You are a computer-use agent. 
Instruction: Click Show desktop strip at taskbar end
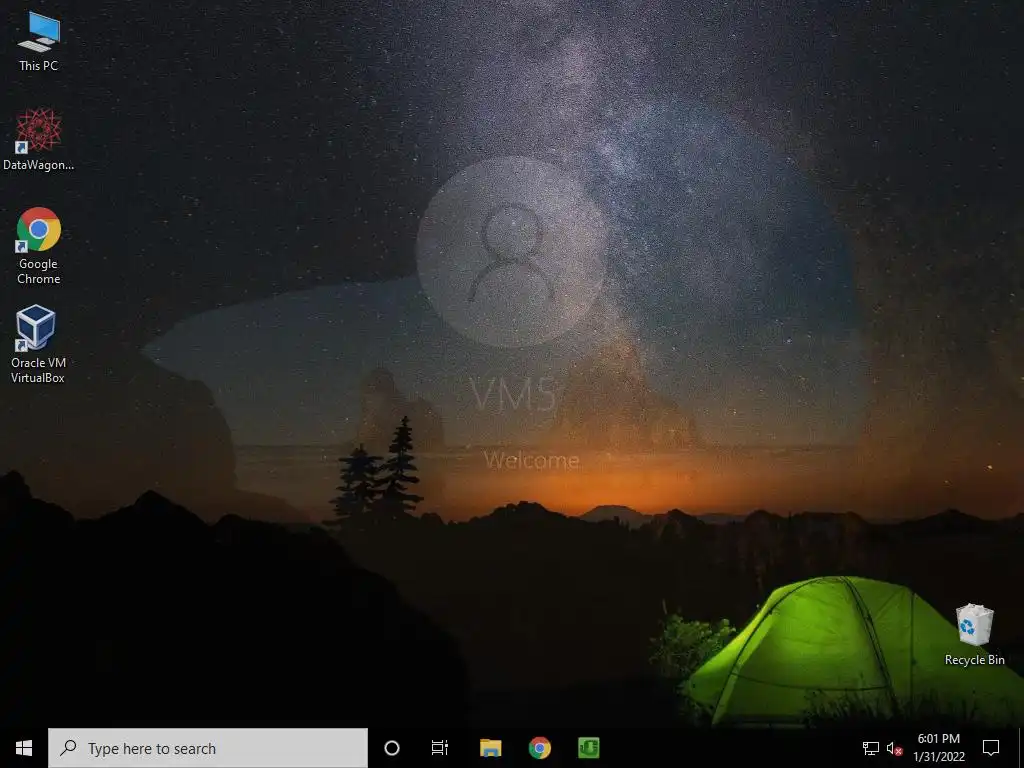pyautogui.click(x=1021, y=748)
